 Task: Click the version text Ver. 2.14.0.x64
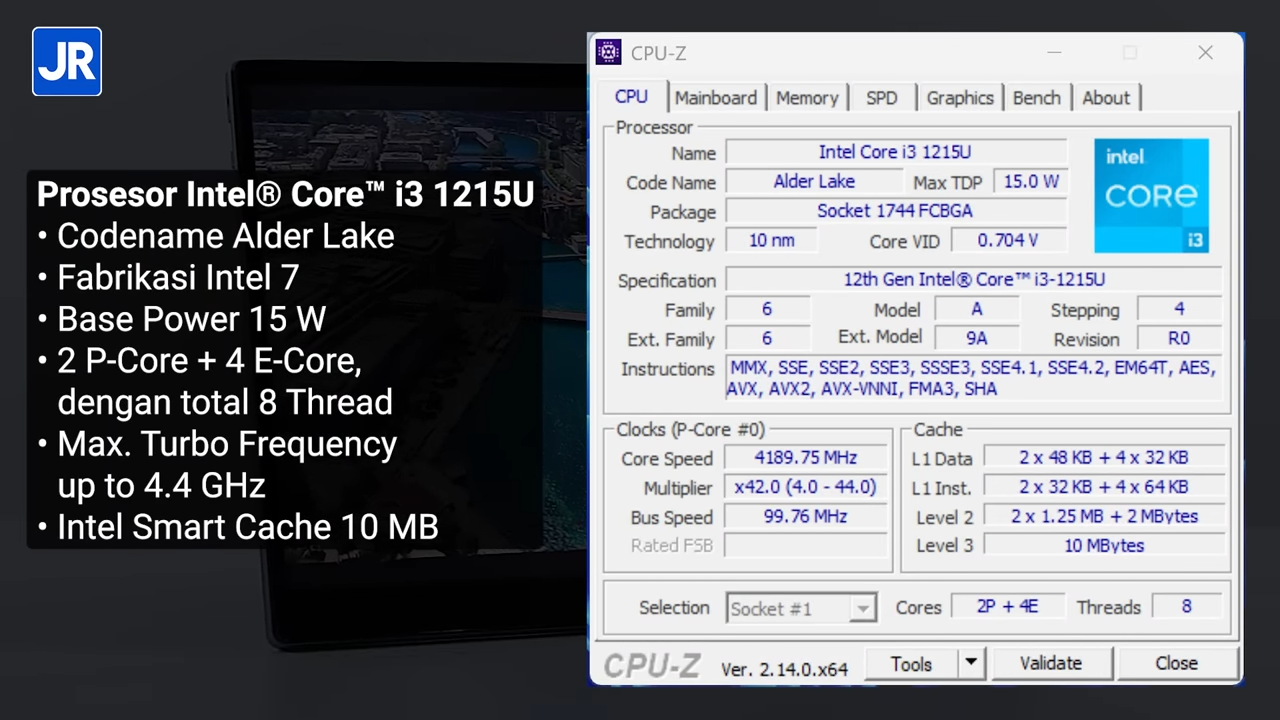click(x=784, y=669)
